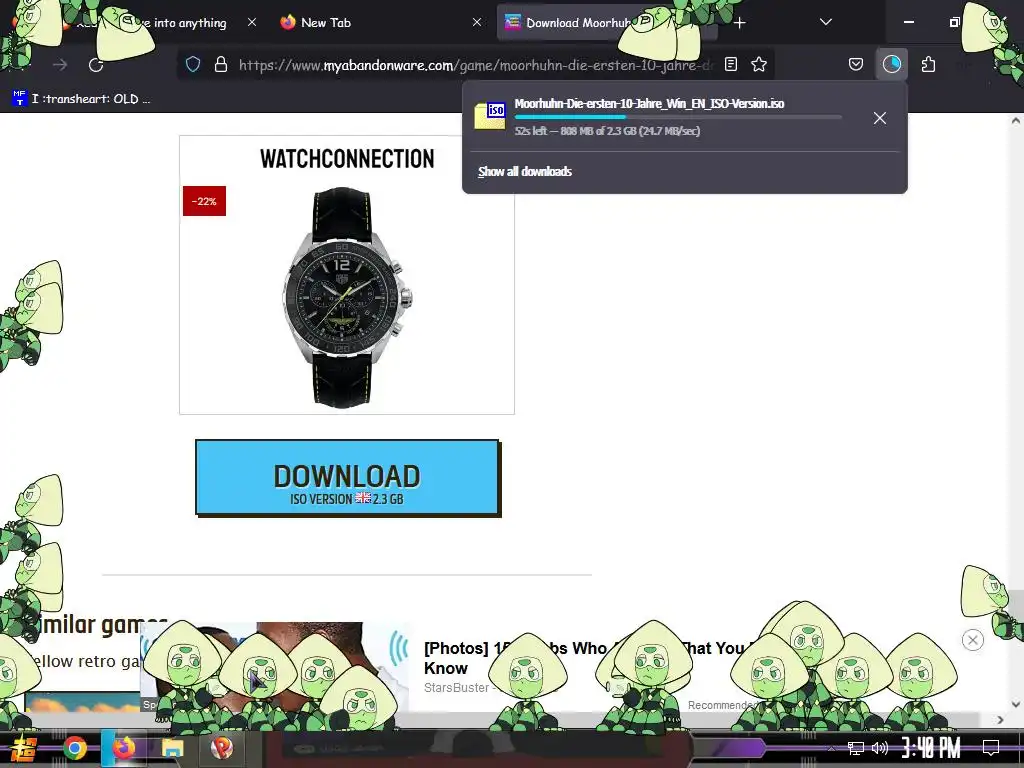Open Firefox from the taskbar
The height and width of the screenshot is (768, 1024).
(123, 748)
